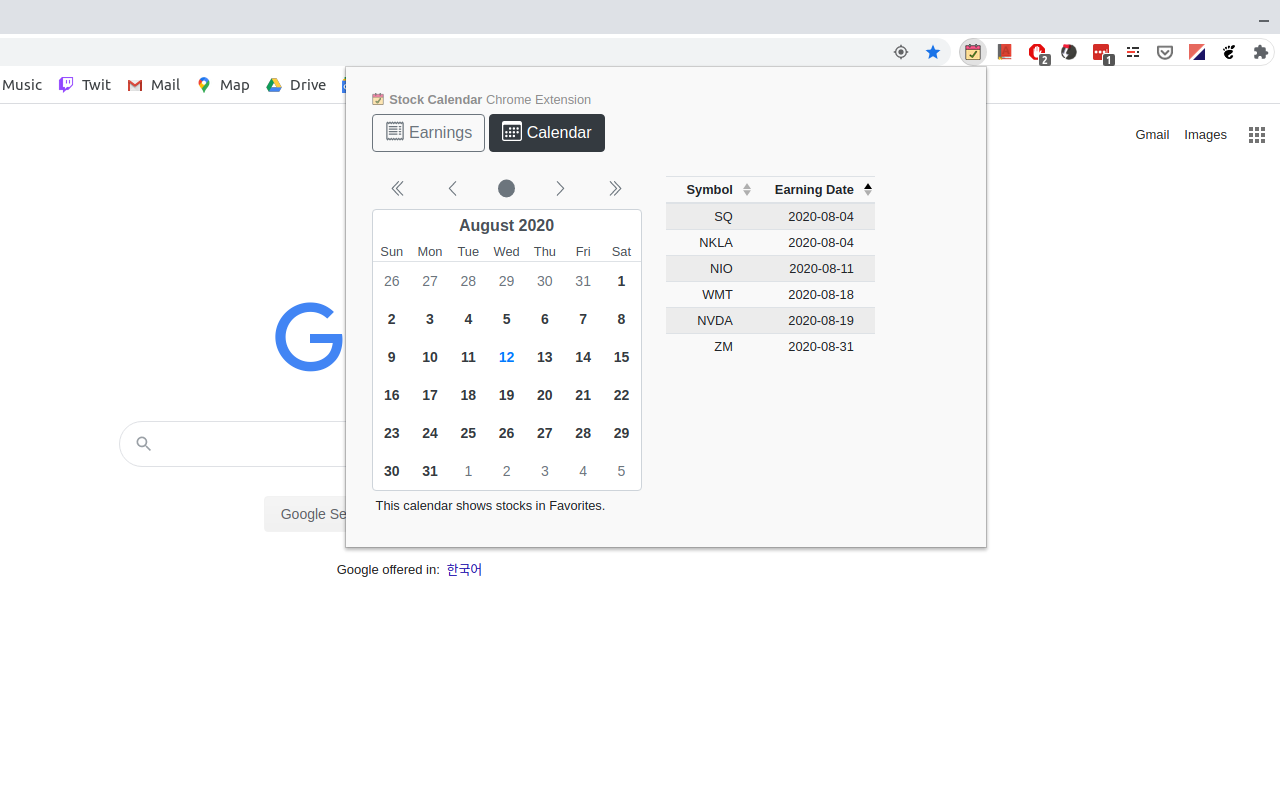Open the red book extension icon
The width and height of the screenshot is (1280, 800).
[x=1005, y=52]
